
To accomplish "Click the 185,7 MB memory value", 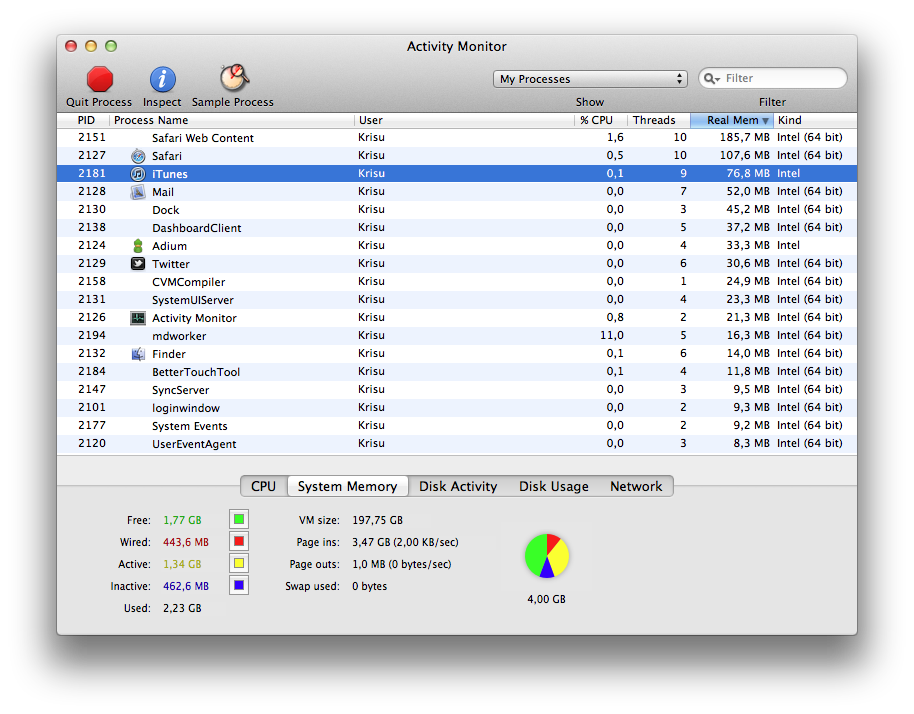I will tap(744, 138).
